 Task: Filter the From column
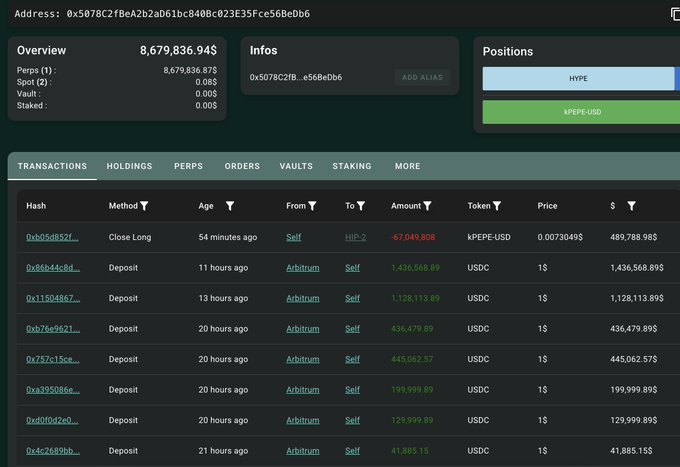click(312, 206)
